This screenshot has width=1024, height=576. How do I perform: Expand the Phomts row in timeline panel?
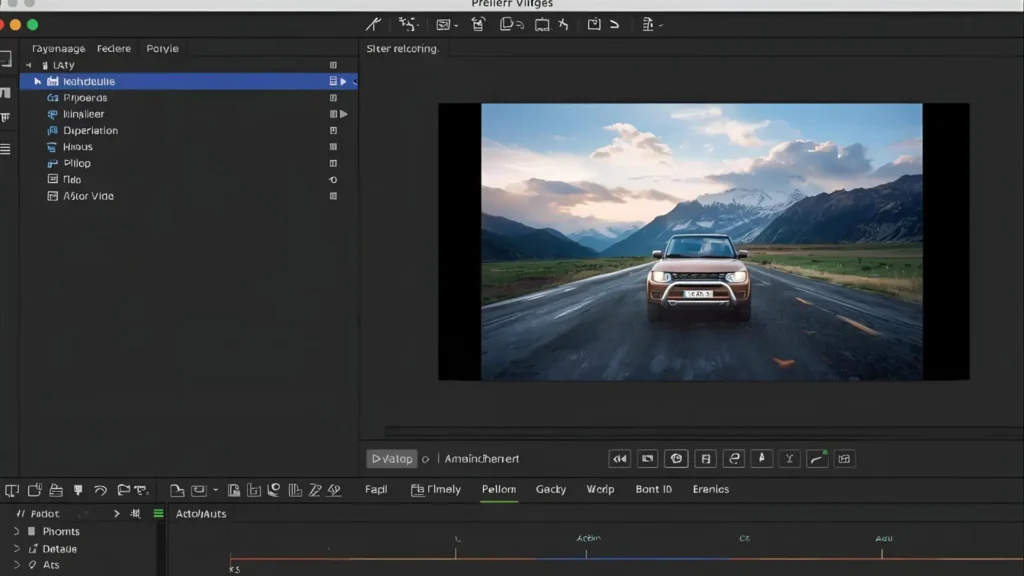point(16,531)
